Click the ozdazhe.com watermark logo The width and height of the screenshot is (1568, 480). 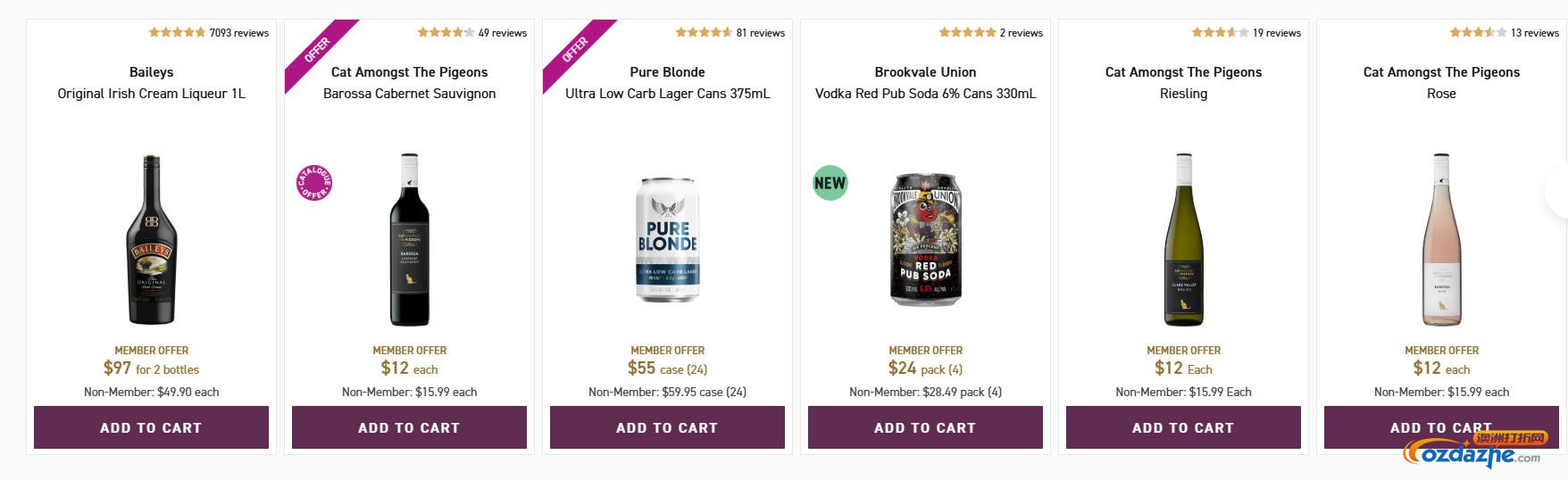pos(1473,450)
